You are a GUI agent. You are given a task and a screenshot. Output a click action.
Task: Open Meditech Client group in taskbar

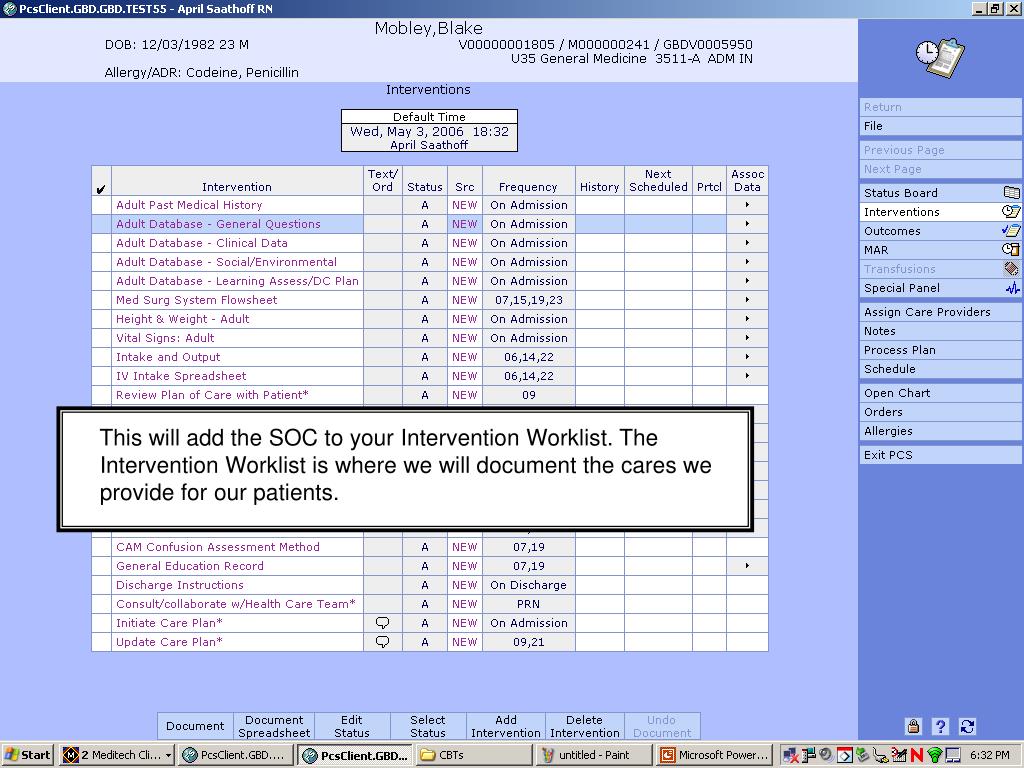[117, 755]
